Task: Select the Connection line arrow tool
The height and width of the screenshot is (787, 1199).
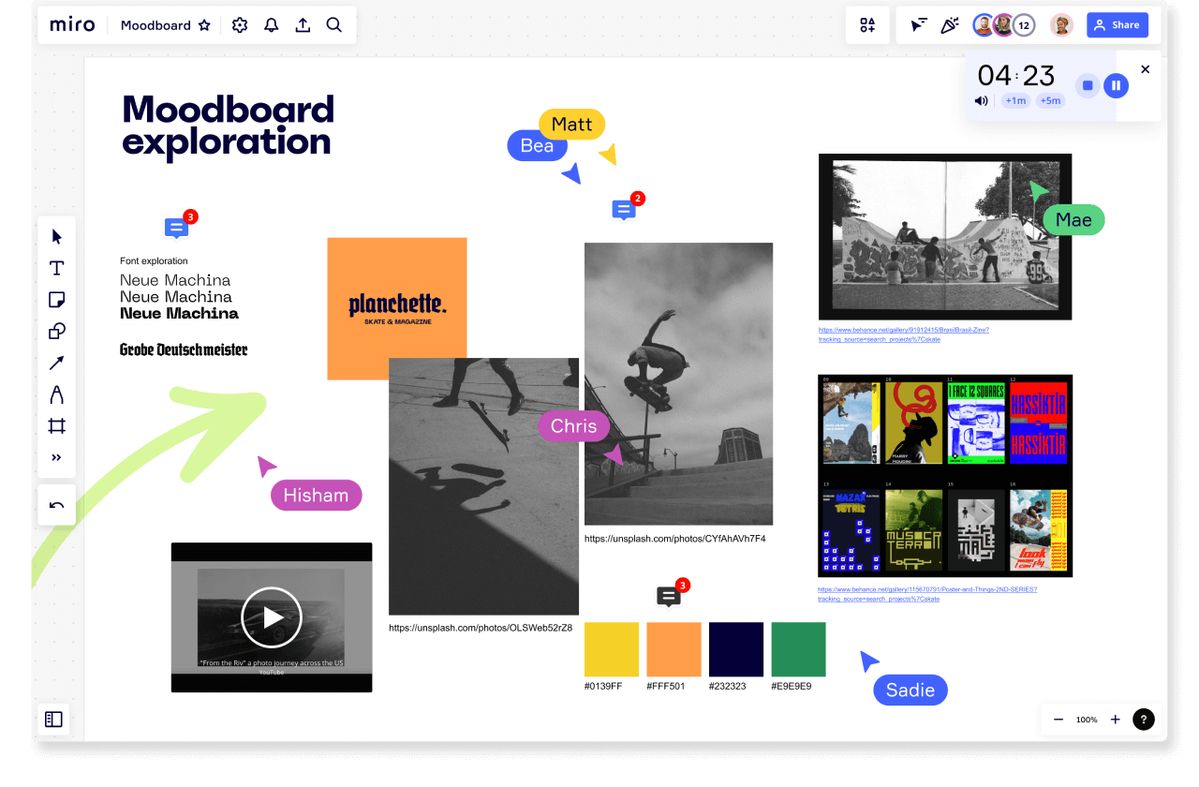Action: 57,363
